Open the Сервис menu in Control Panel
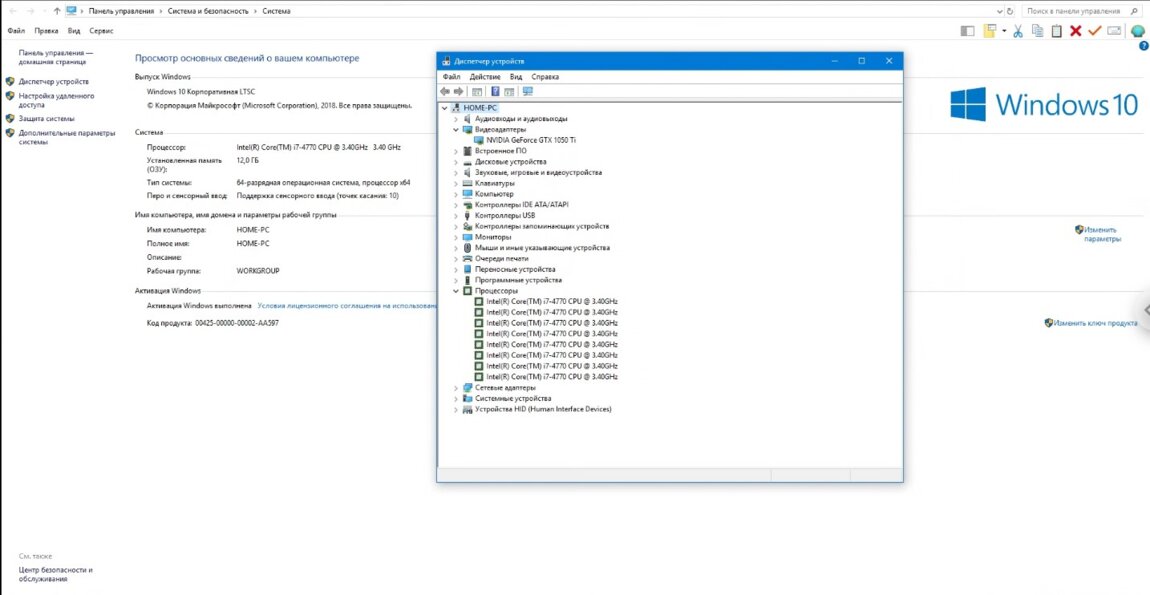 (x=101, y=31)
